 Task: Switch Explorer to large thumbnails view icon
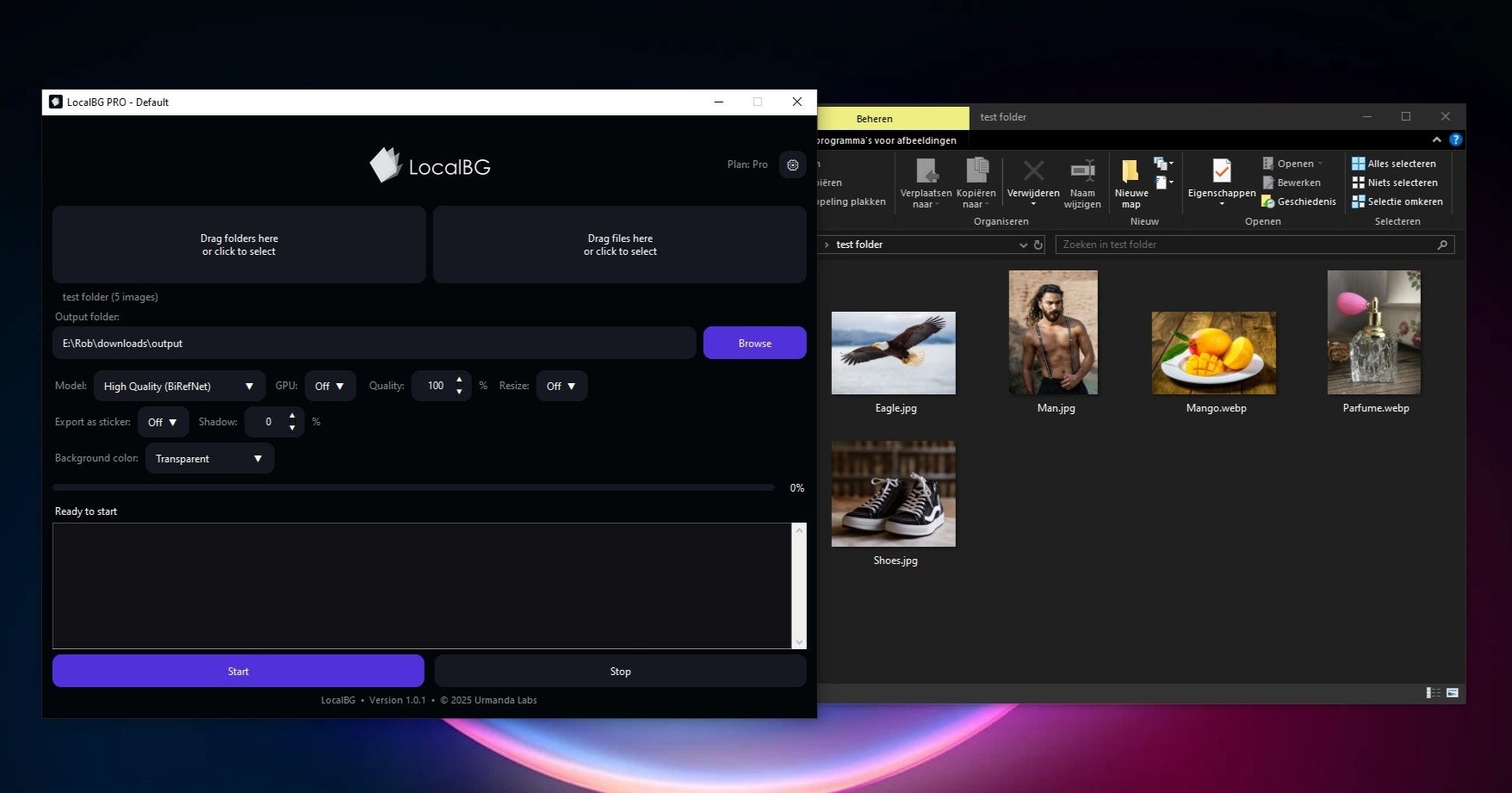point(1453,692)
